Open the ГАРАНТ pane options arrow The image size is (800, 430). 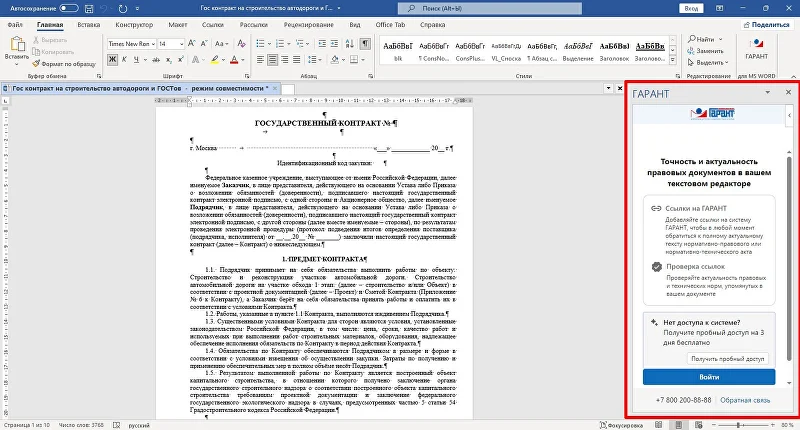(768, 92)
